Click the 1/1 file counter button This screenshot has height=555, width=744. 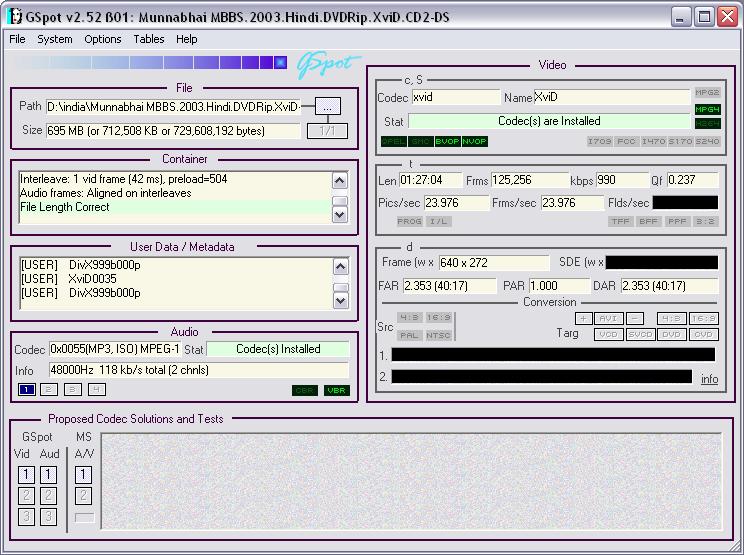327,131
